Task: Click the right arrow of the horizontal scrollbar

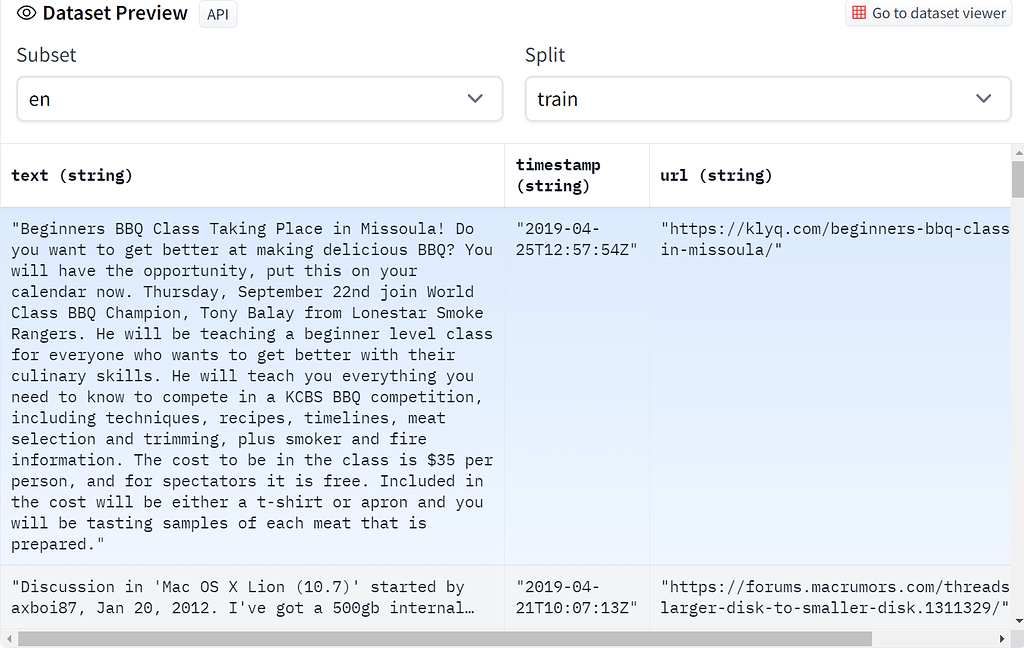Action: point(1004,637)
